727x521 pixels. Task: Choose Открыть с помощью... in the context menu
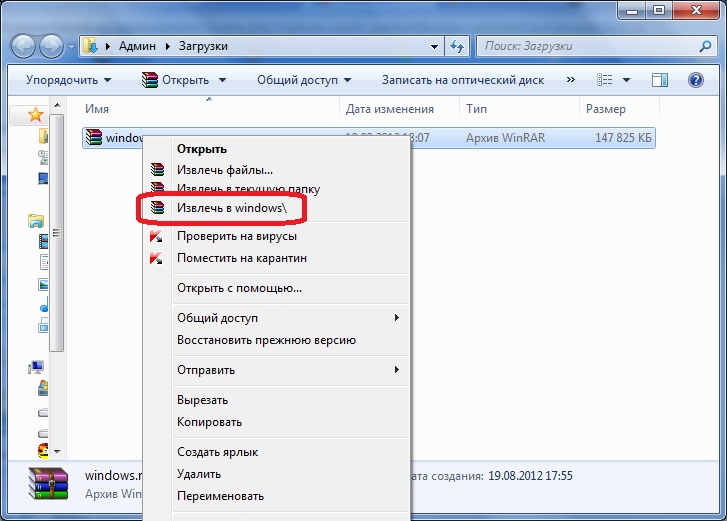(239, 288)
